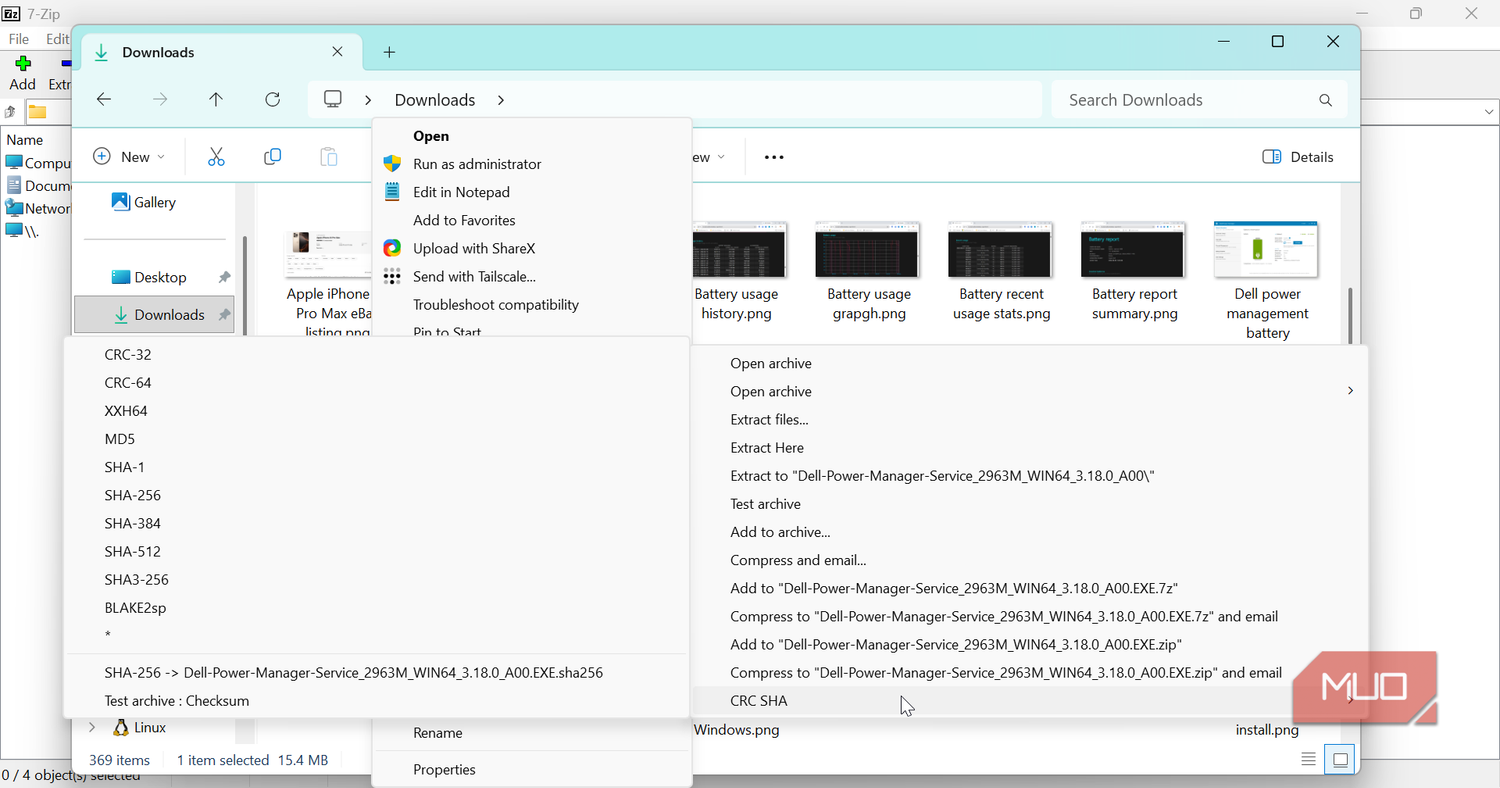Refresh the Downloads folder
The height and width of the screenshot is (788, 1500).
pyautogui.click(x=272, y=100)
